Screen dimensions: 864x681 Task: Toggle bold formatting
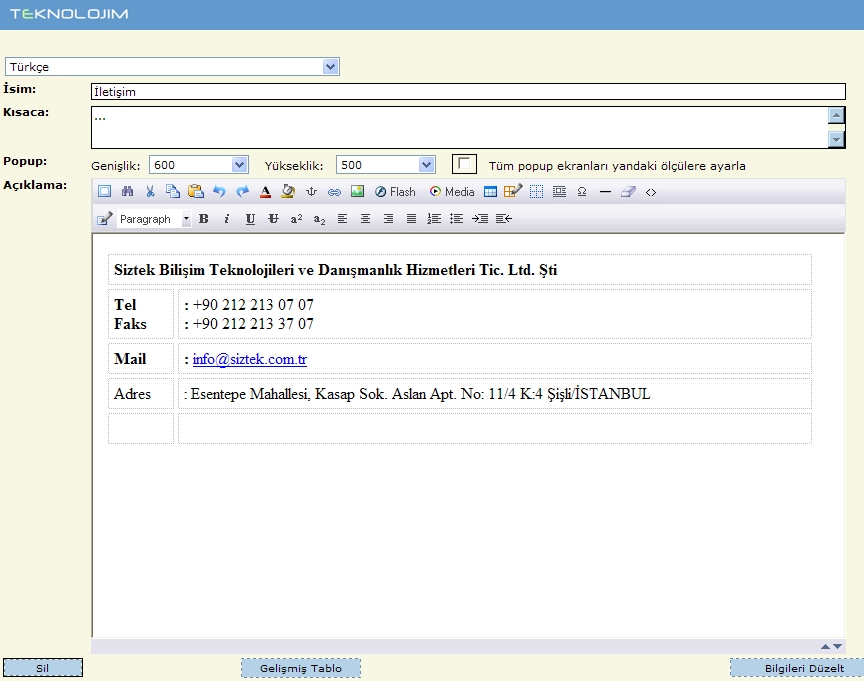tap(204, 219)
